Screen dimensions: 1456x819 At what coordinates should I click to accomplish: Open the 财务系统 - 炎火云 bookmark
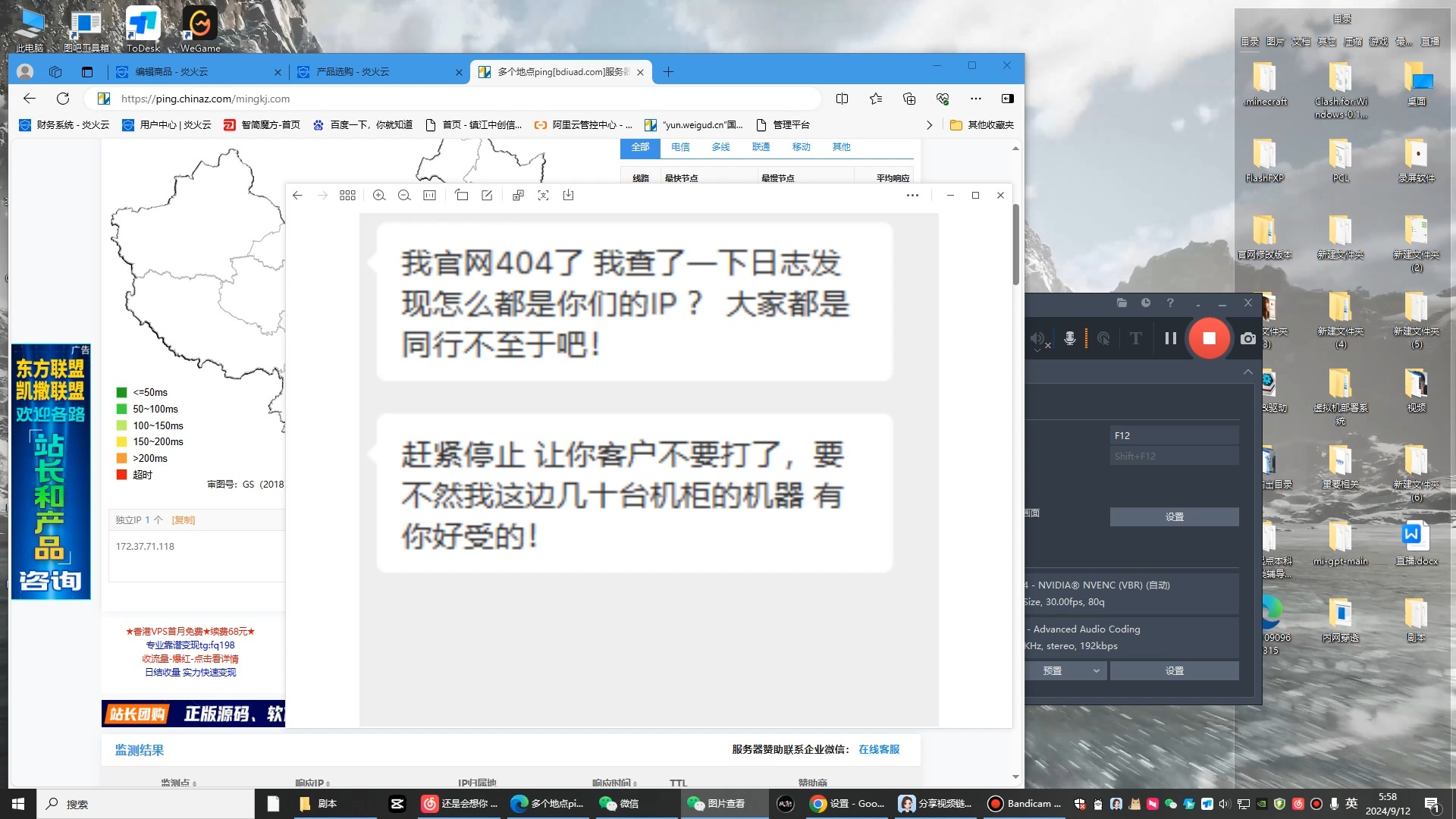pos(64,125)
